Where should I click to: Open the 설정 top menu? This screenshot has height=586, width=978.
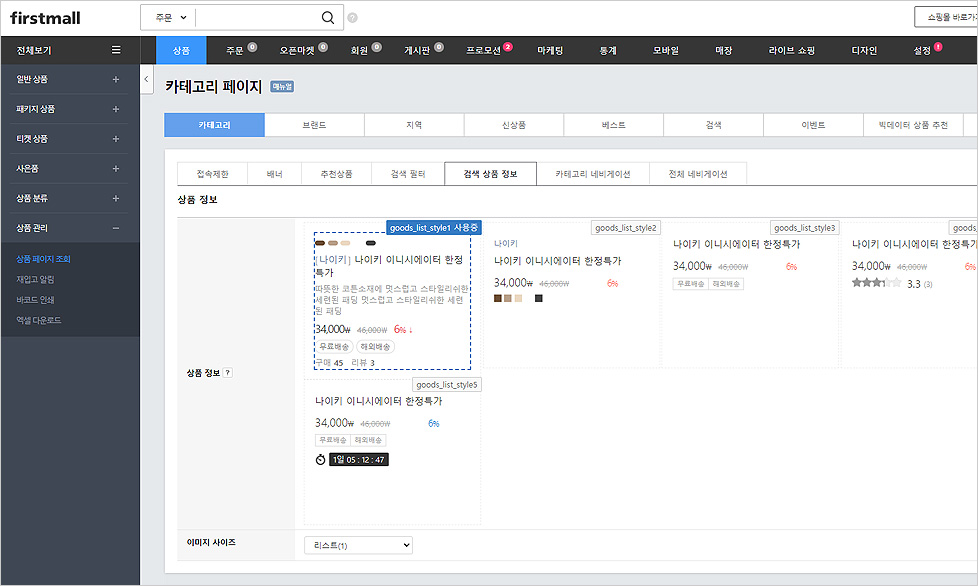(x=922, y=50)
